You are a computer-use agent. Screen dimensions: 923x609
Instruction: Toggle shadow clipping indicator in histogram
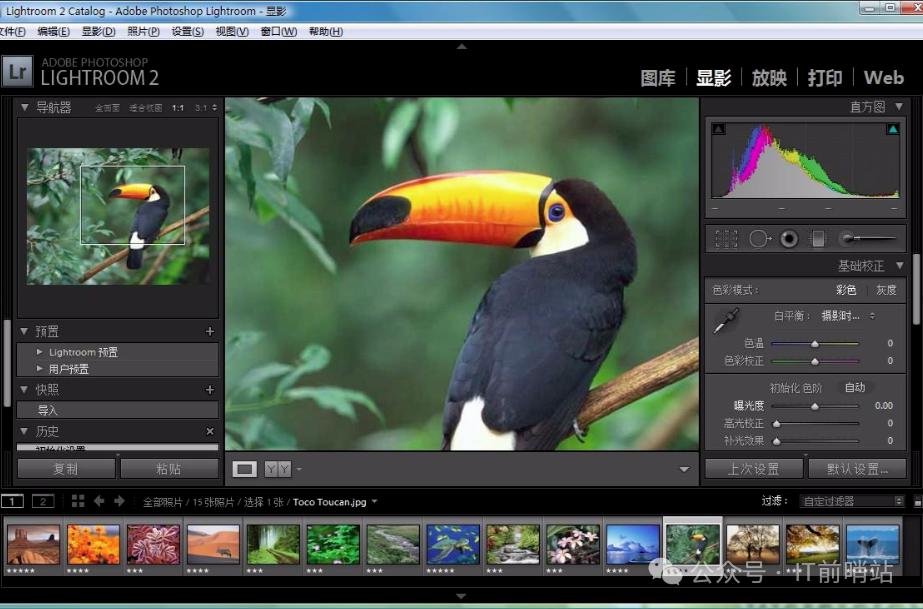coord(718,129)
